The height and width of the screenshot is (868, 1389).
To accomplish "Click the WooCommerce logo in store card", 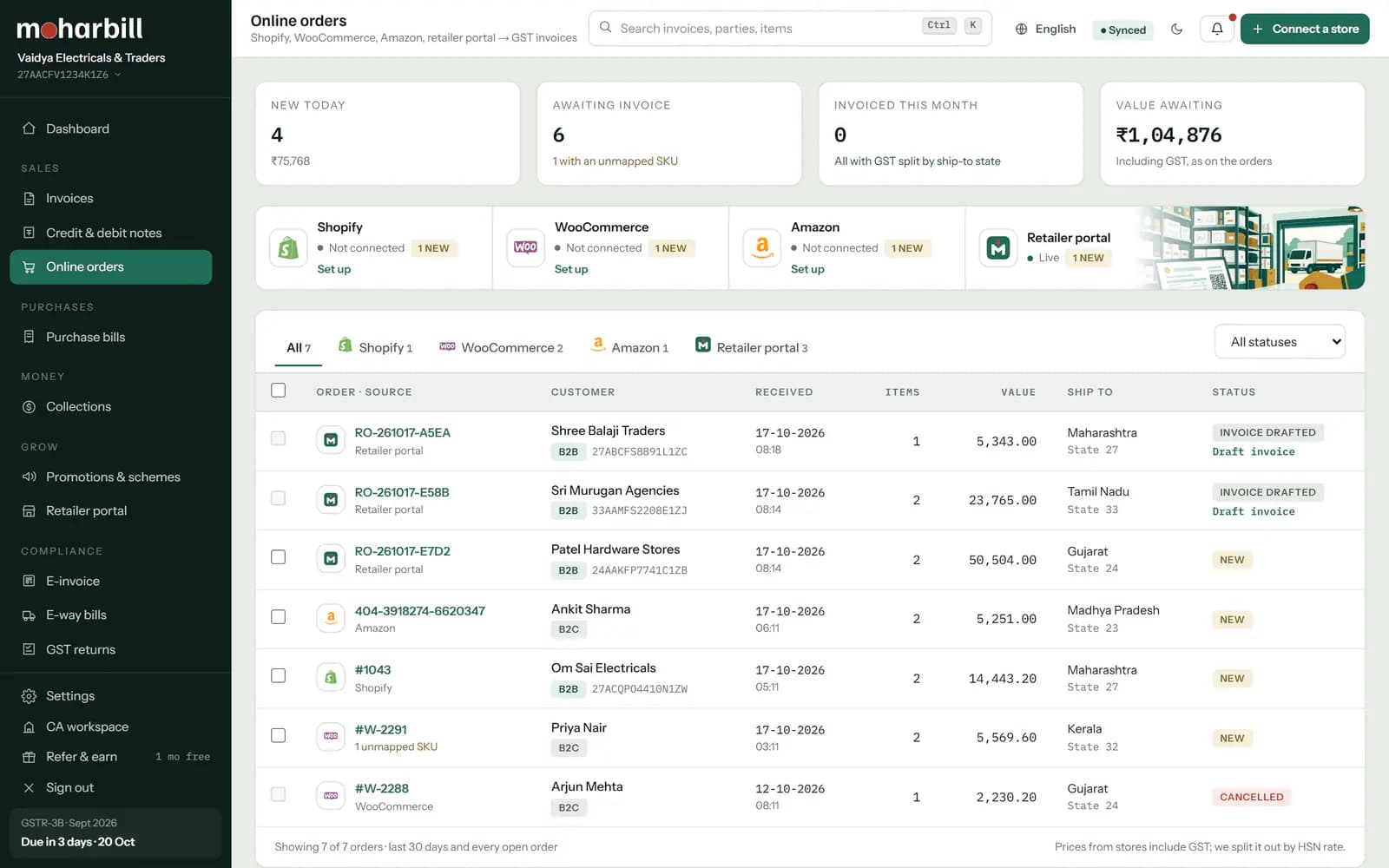I will (x=525, y=248).
